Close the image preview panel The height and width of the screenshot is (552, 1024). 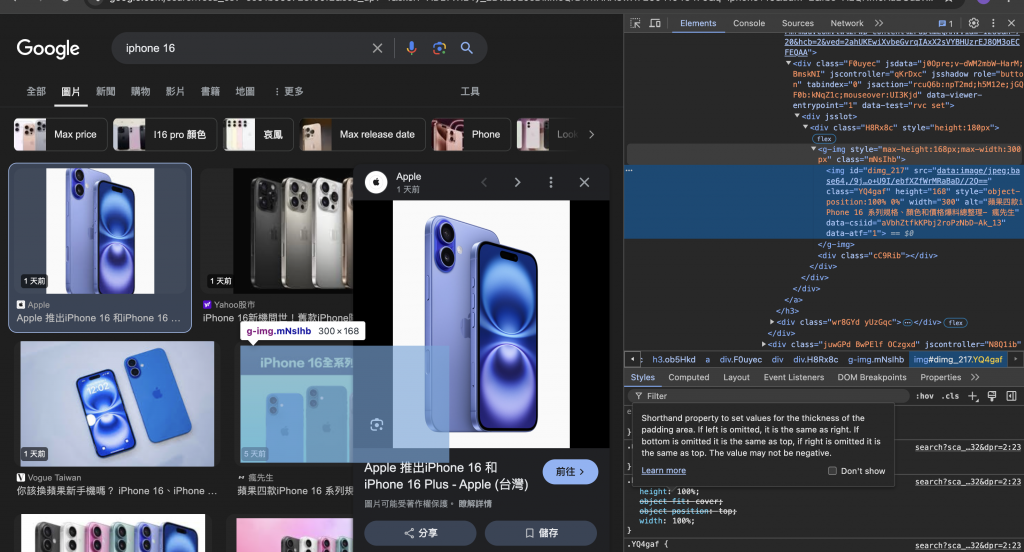point(584,182)
